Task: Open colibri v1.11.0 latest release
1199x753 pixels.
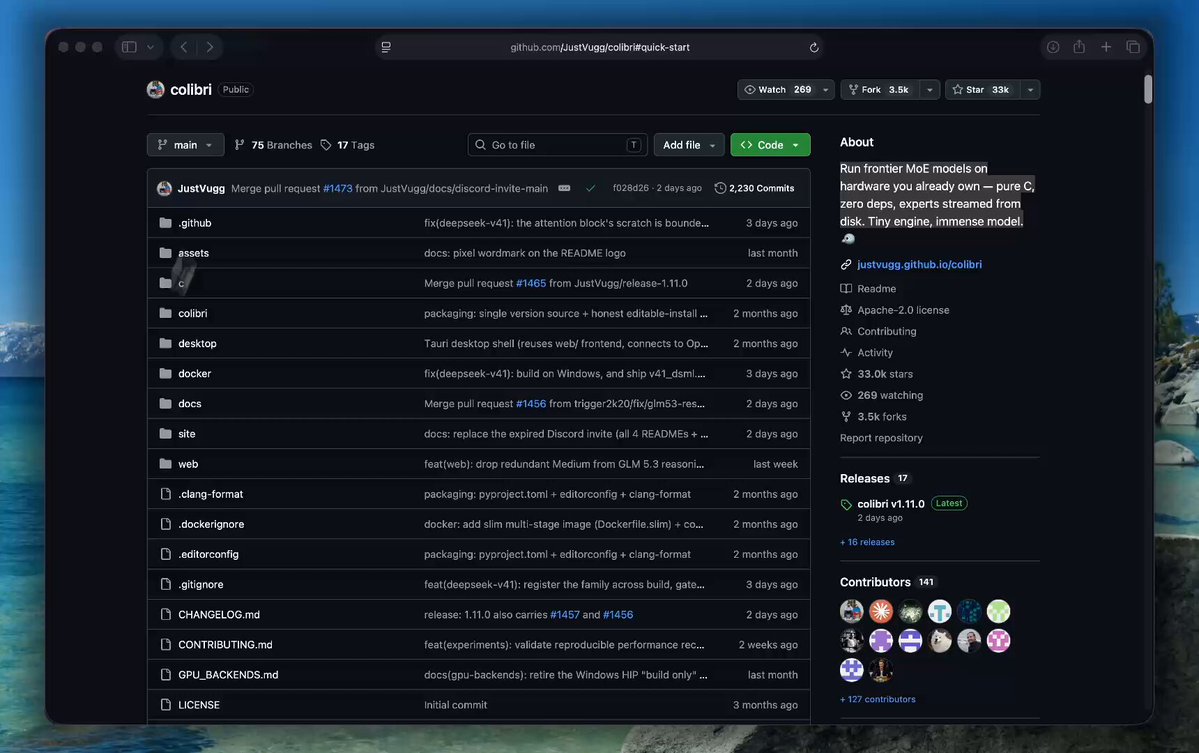Action: (x=891, y=504)
